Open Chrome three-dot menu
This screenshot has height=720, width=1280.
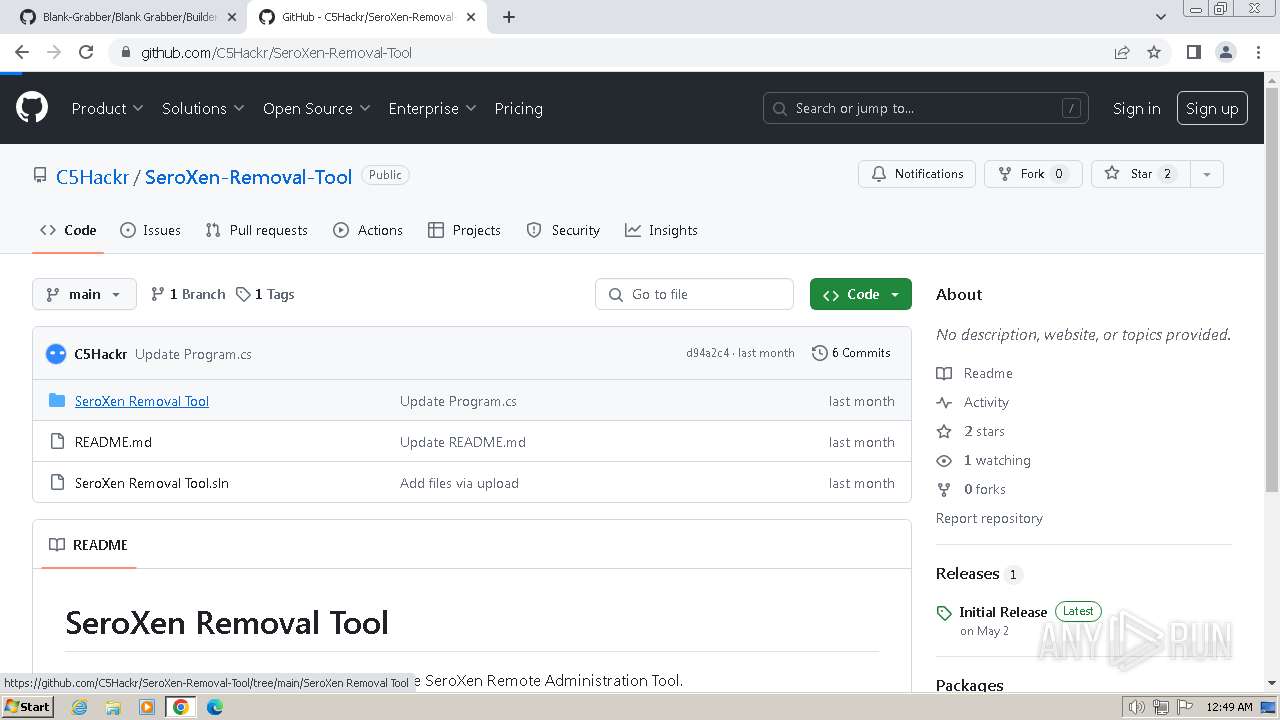pos(1258,52)
